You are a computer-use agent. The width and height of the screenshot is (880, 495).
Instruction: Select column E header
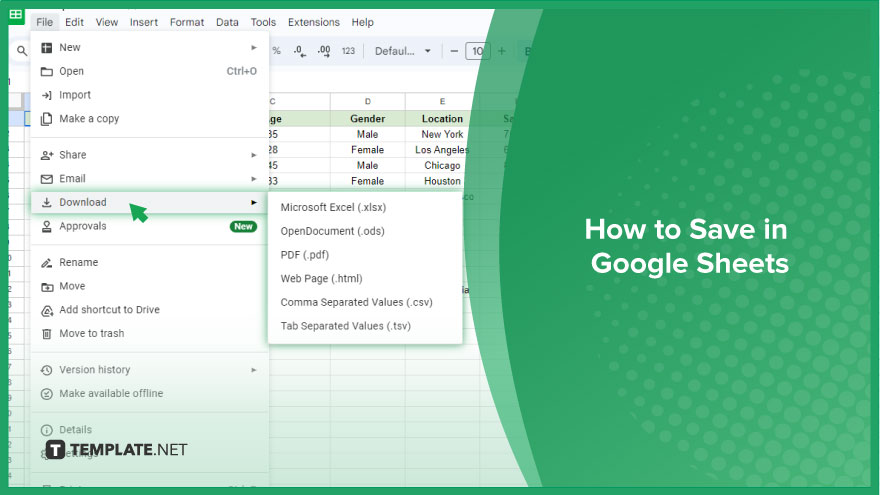pos(442,102)
